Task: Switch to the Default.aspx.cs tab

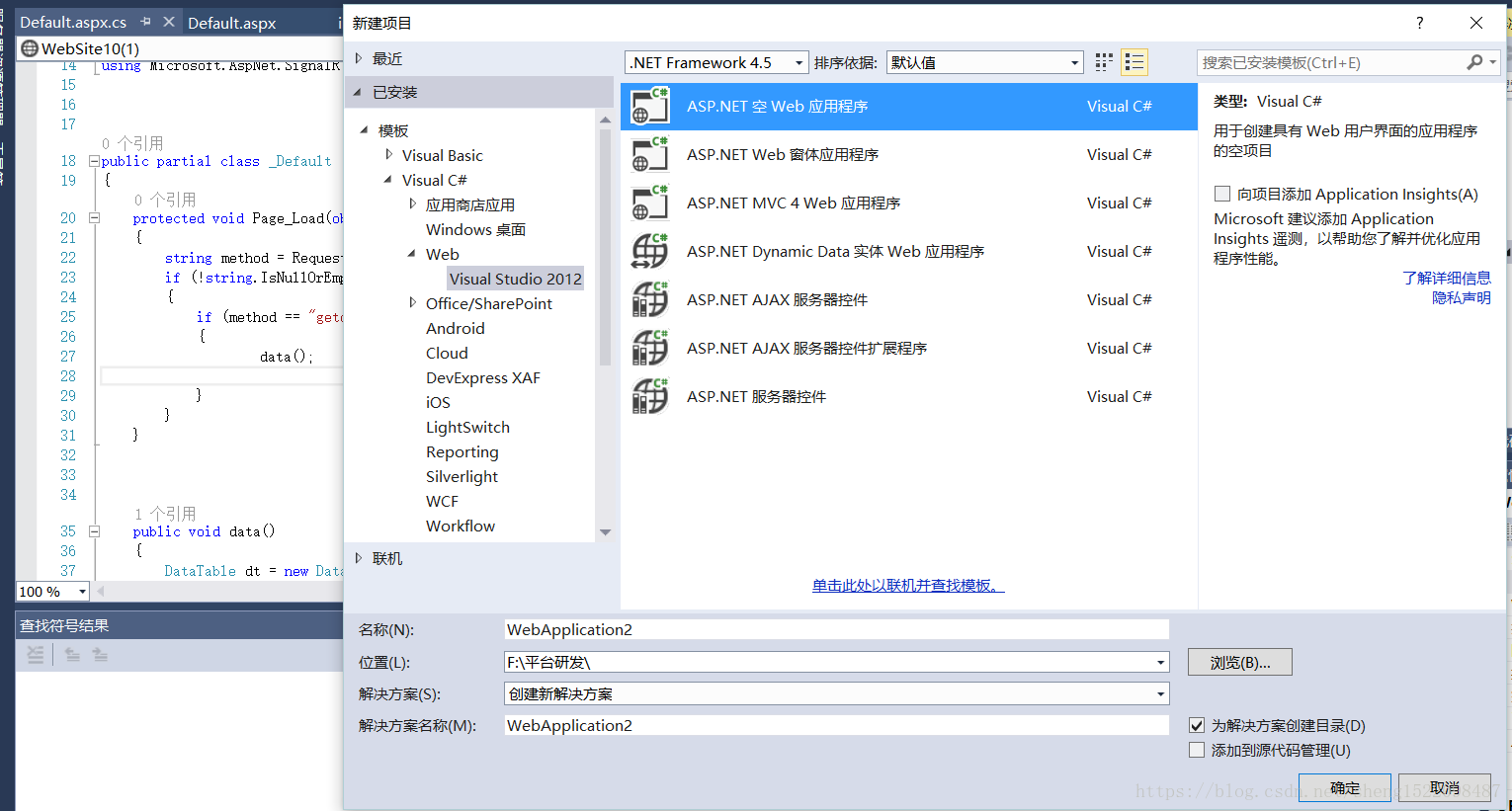Action: [x=73, y=22]
